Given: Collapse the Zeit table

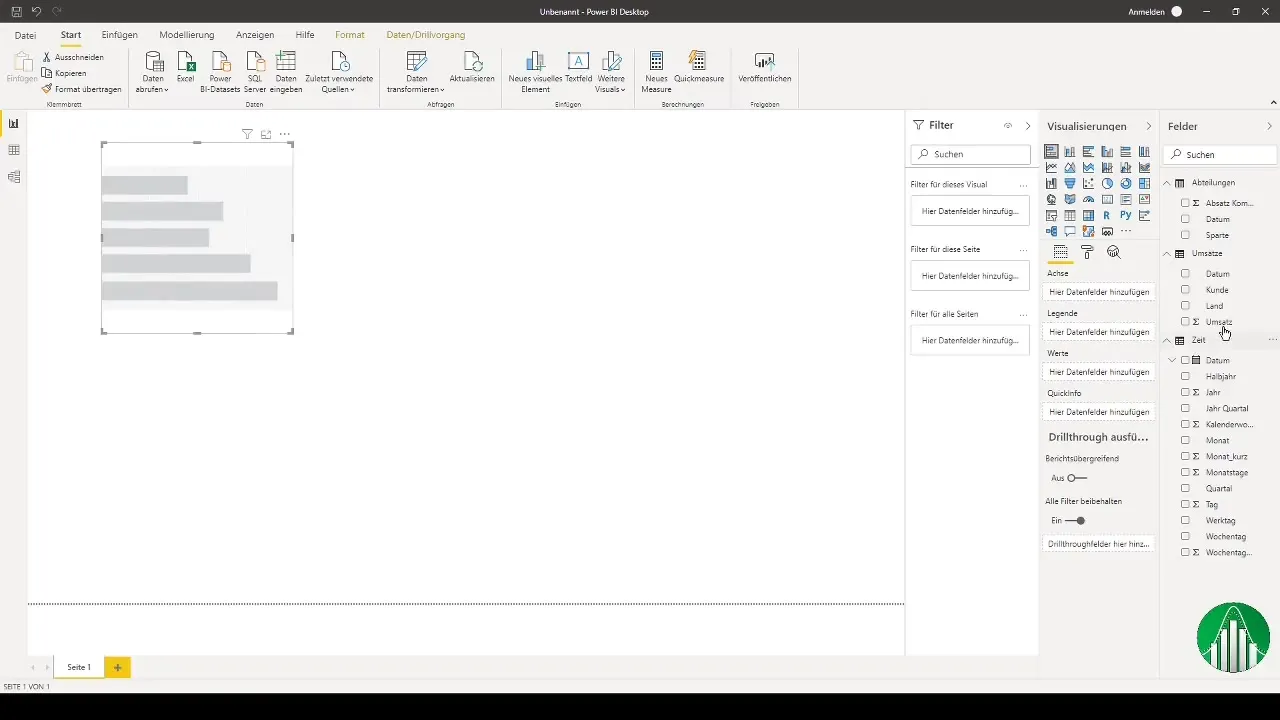Looking at the screenshot, I should pyautogui.click(x=1167, y=341).
